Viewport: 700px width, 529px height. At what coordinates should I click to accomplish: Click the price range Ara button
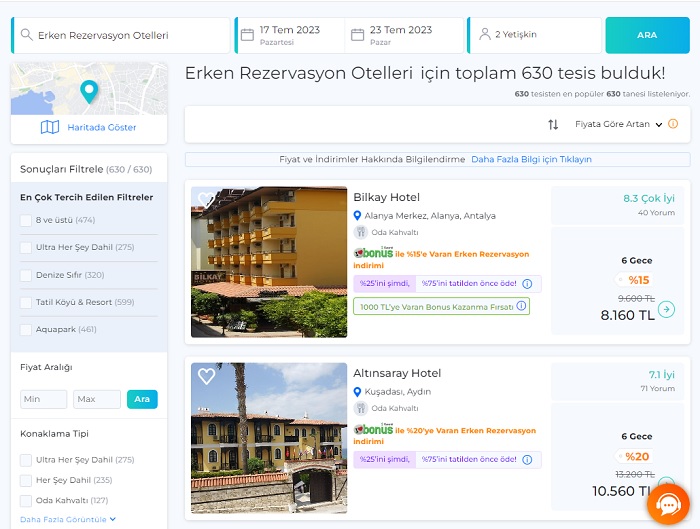tap(142, 399)
